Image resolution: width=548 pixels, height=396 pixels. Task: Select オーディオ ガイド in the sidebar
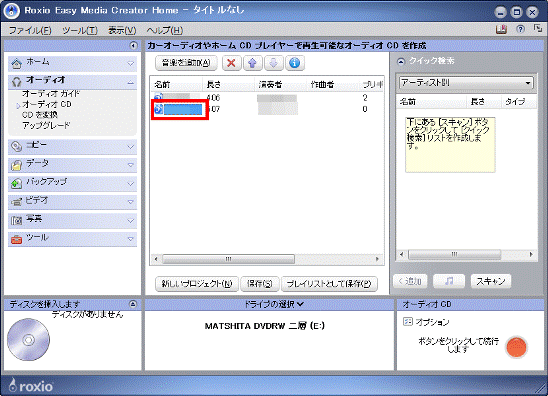(x=51, y=94)
